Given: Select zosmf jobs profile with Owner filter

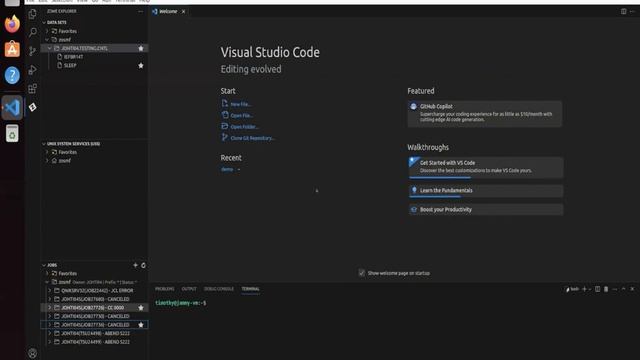Looking at the screenshot, I should pyautogui.click(x=94, y=282).
